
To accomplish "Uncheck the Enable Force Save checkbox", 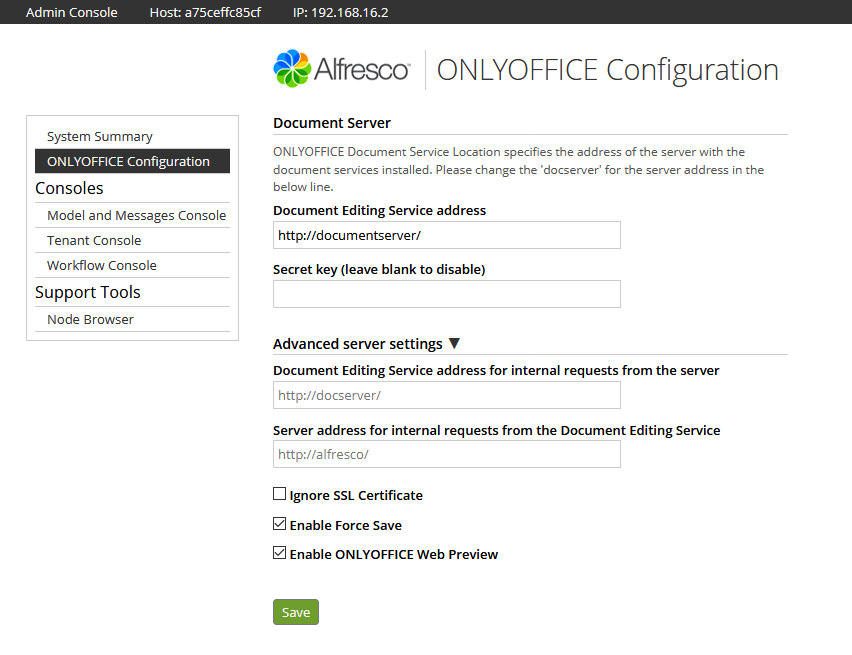I will tap(279, 523).
